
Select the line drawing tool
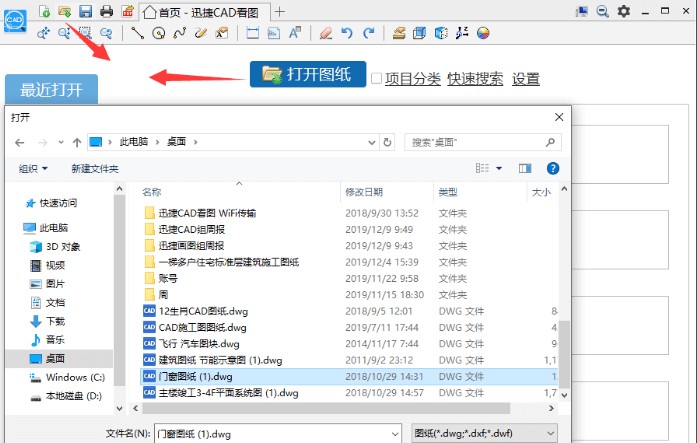(x=137, y=33)
